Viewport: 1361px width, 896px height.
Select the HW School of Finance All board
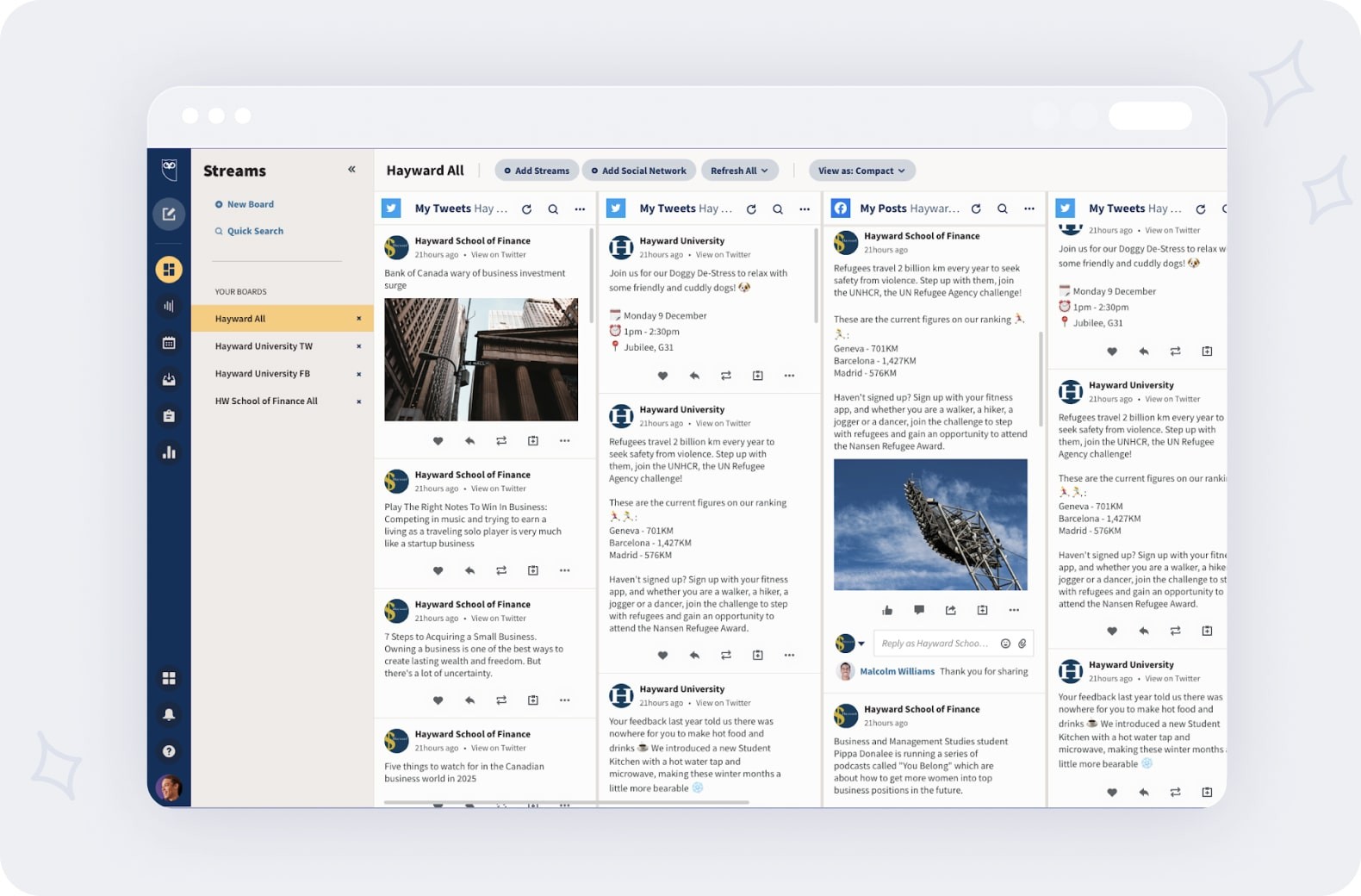click(x=283, y=401)
